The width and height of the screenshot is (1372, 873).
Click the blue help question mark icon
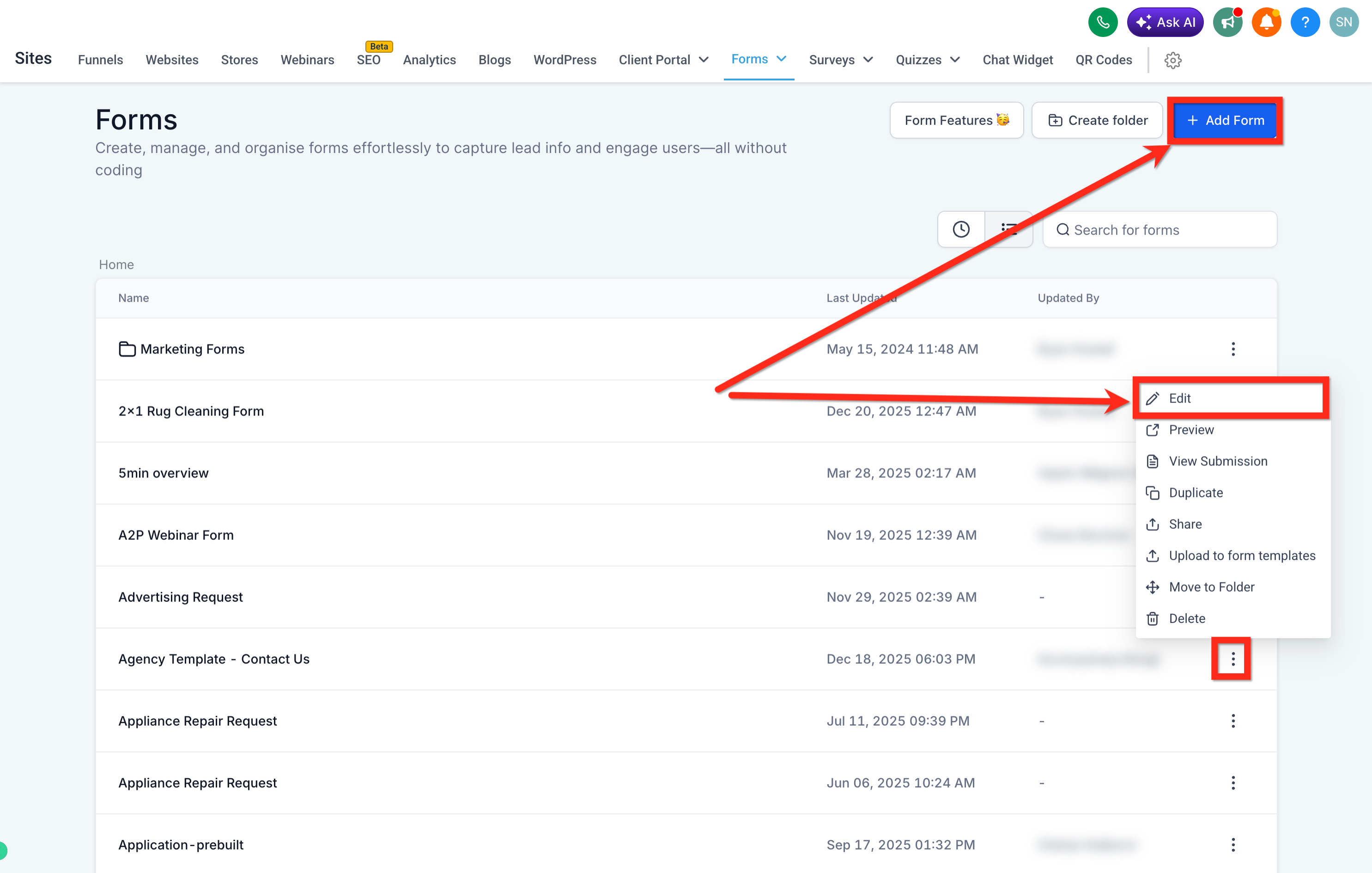click(x=1305, y=22)
